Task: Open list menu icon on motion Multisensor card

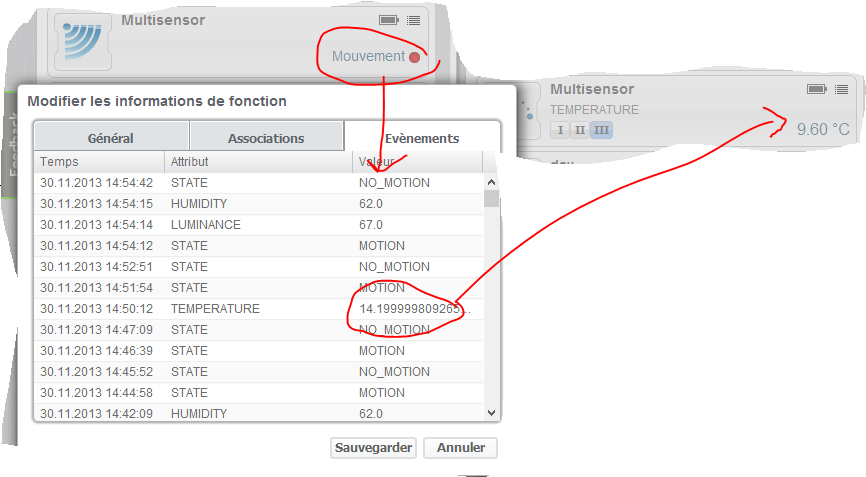Action: click(413, 20)
